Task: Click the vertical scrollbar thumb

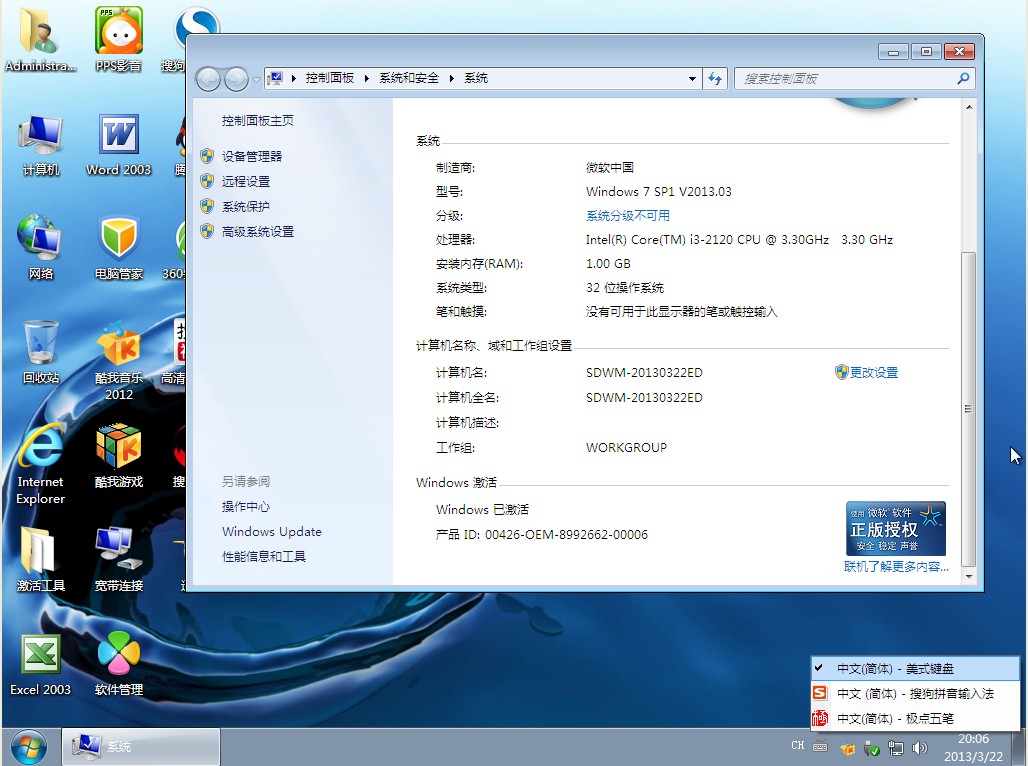Action: point(969,409)
